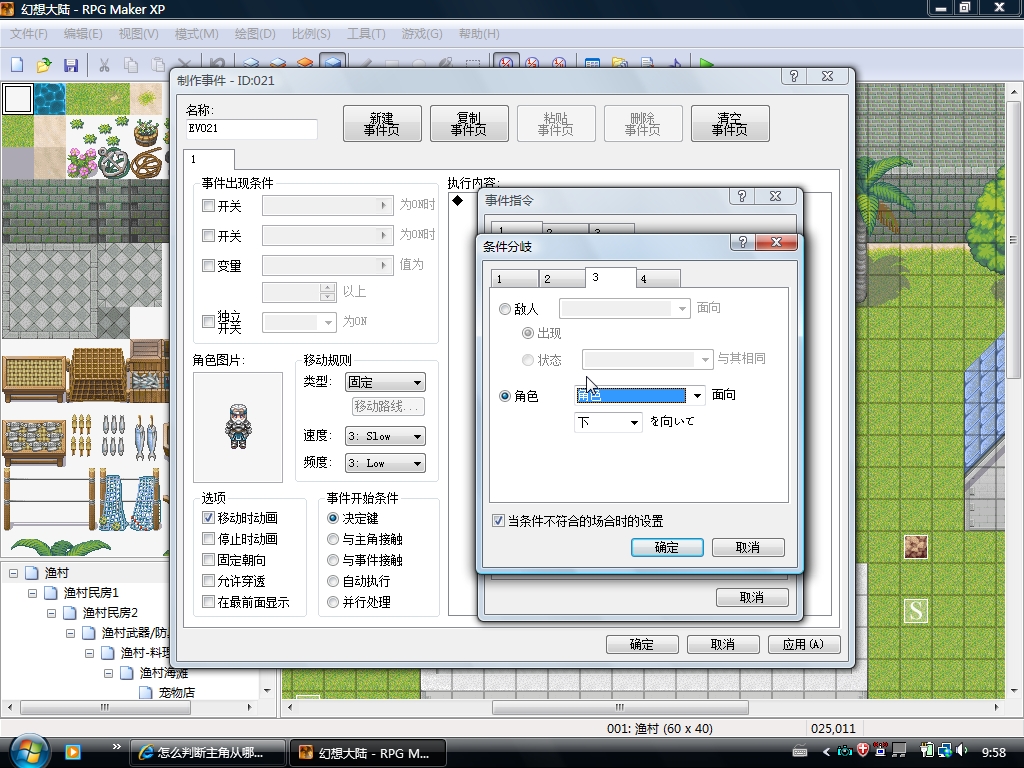Click the Copy toolbar icon
The image size is (1024, 768).
(131, 64)
